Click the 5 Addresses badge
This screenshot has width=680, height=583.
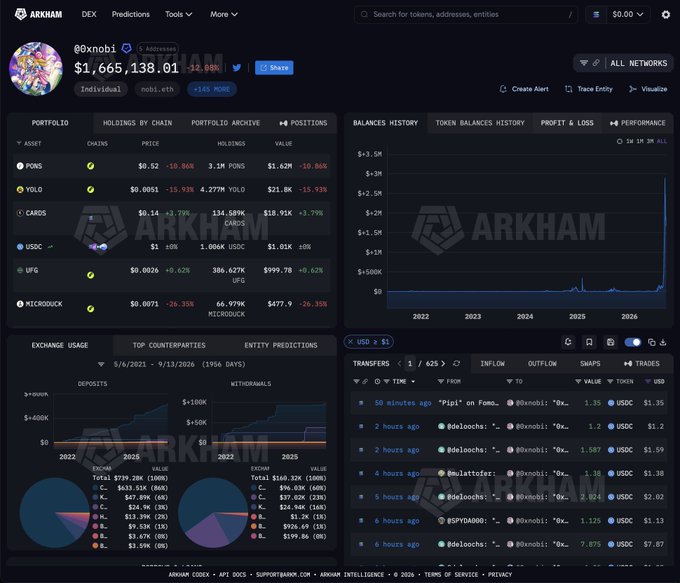click(x=157, y=49)
